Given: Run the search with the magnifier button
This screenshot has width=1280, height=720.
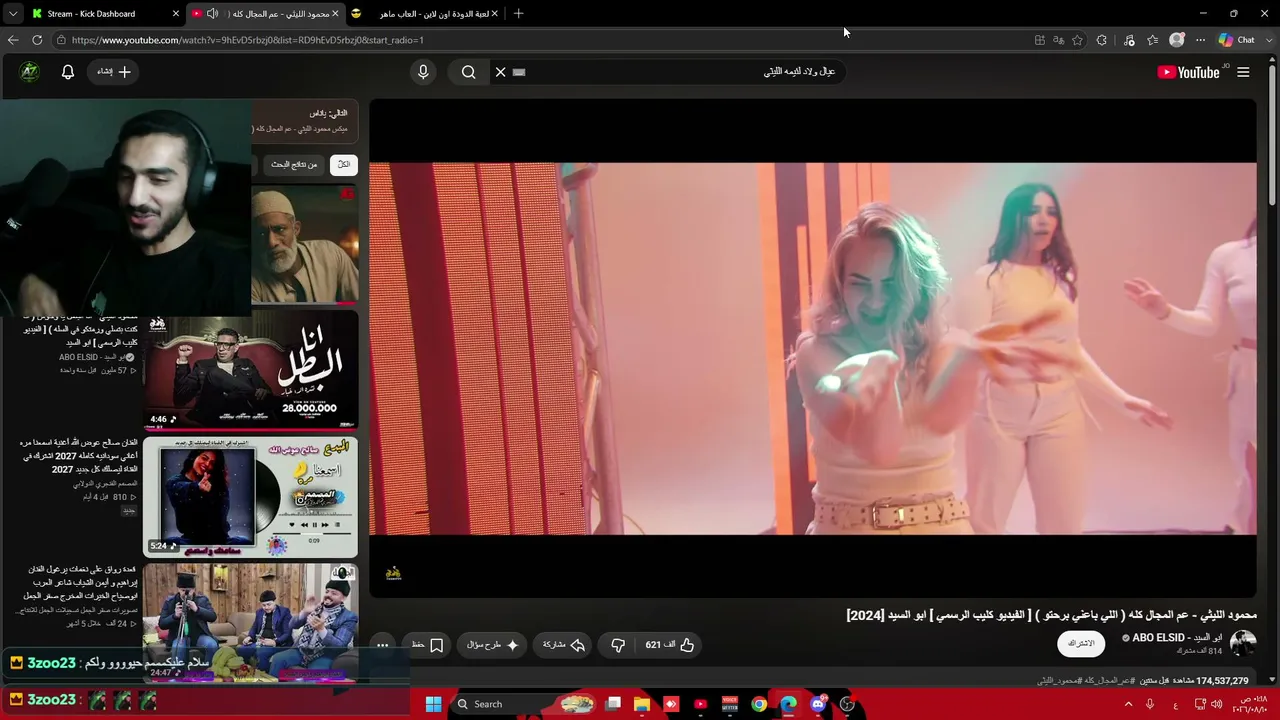Looking at the screenshot, I should (468, 72).
